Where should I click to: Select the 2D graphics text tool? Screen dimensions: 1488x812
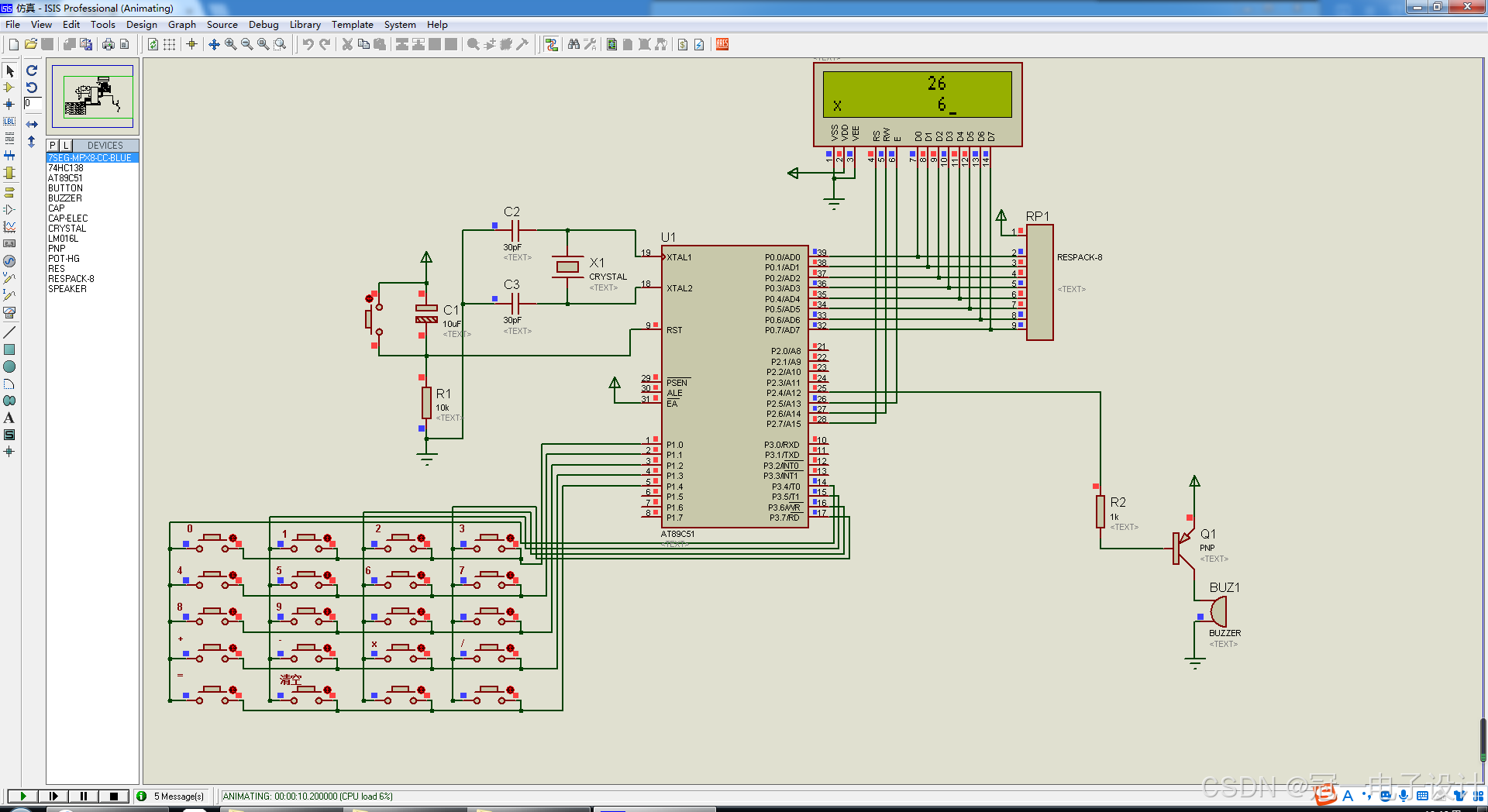click(9, 418)
